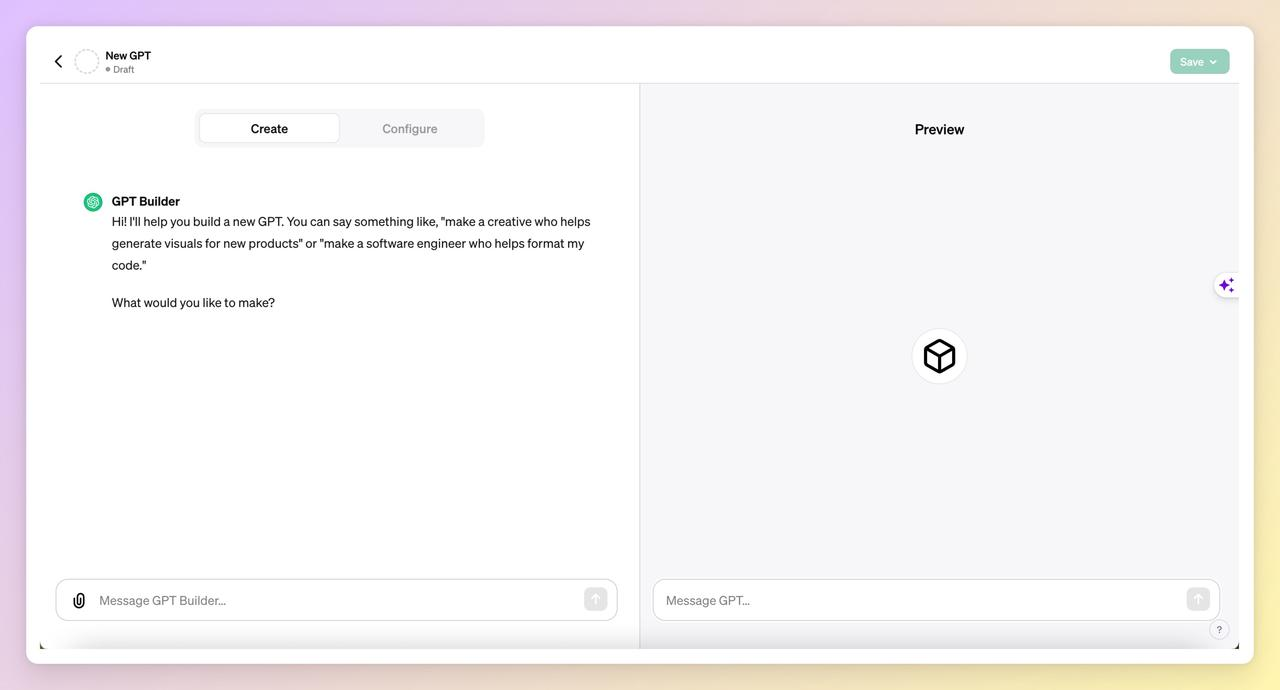Open the Save dropdown

click(x=1199, y=62)
